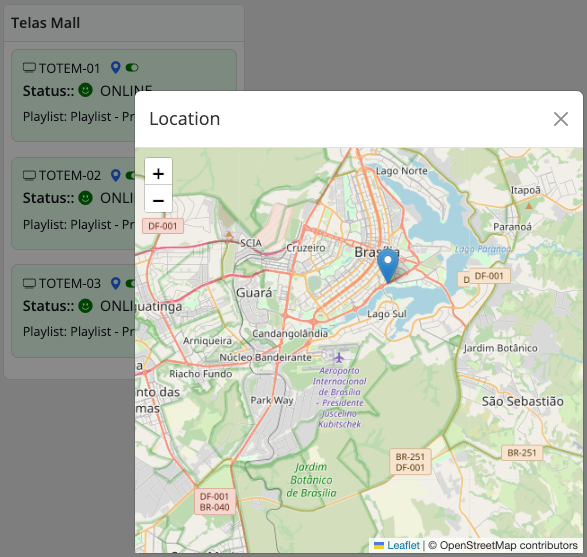
Task: Click the TOTEM-02 monitor icon
Action: 29,176
